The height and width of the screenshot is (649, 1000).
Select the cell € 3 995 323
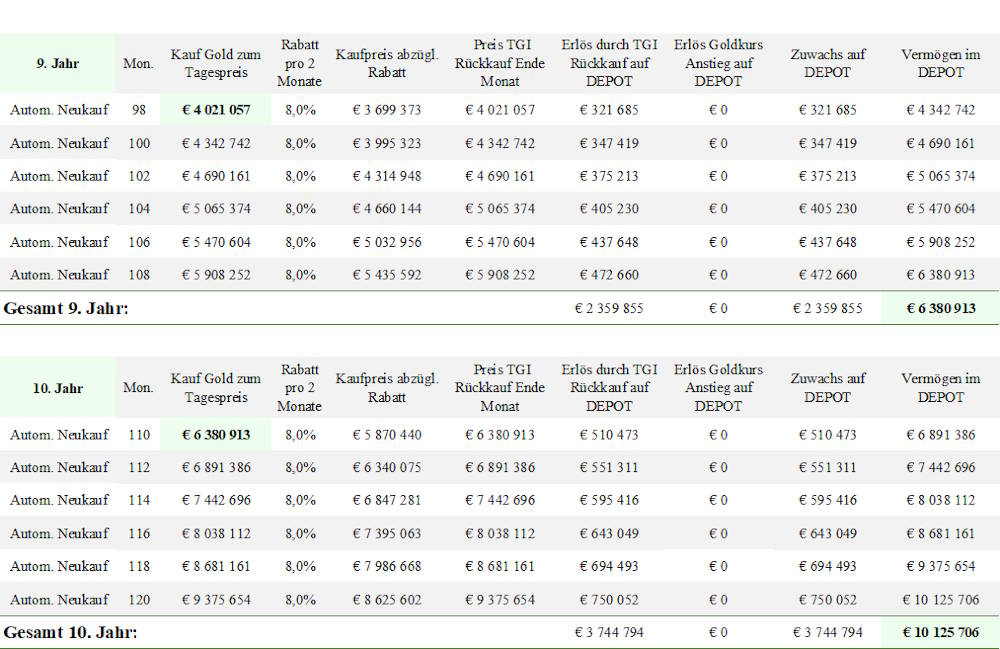pos(386,143)
